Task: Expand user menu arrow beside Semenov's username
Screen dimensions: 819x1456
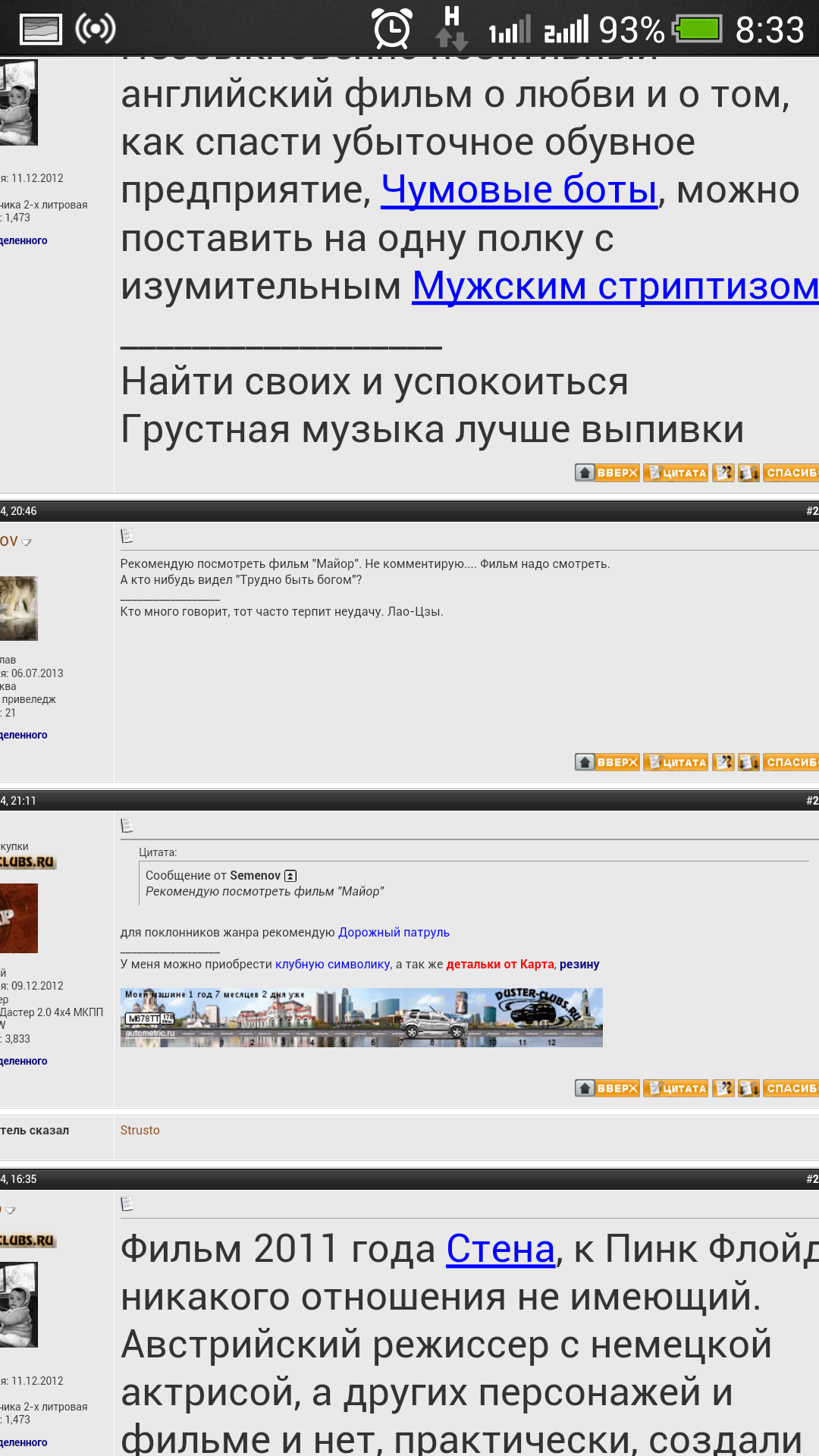Action: pos(27,542)
